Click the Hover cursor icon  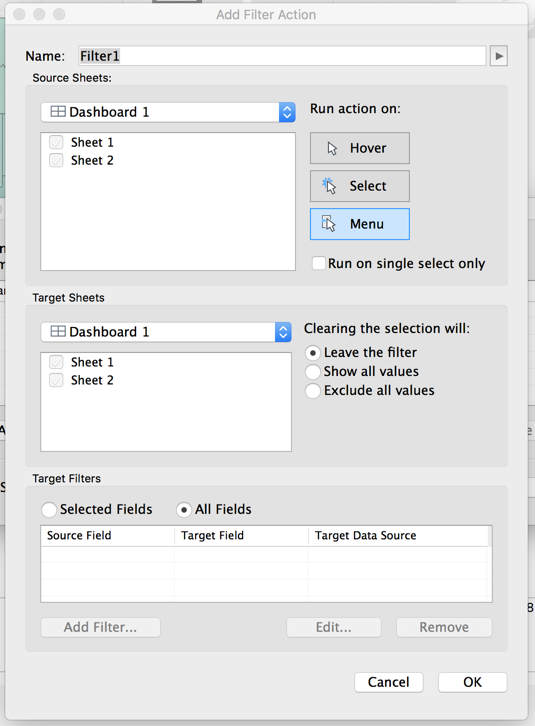332,148
